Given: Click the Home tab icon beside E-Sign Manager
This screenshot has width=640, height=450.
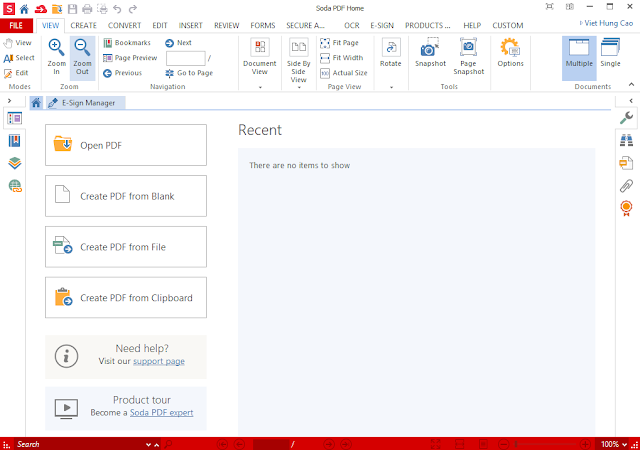Looking at the screenshot, I should coord(36,103).
